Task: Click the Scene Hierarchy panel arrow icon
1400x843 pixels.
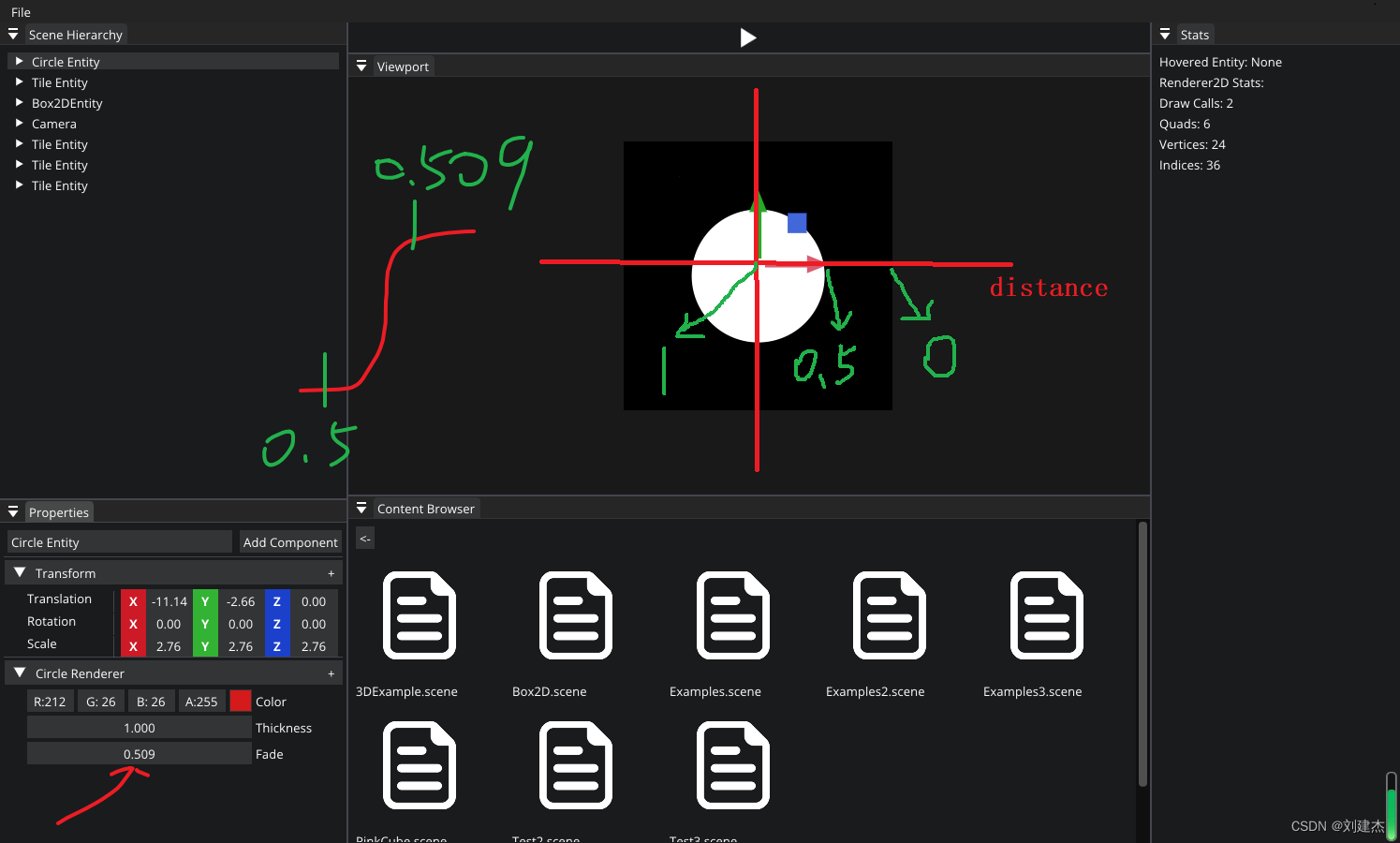Action: pos(13,34)
